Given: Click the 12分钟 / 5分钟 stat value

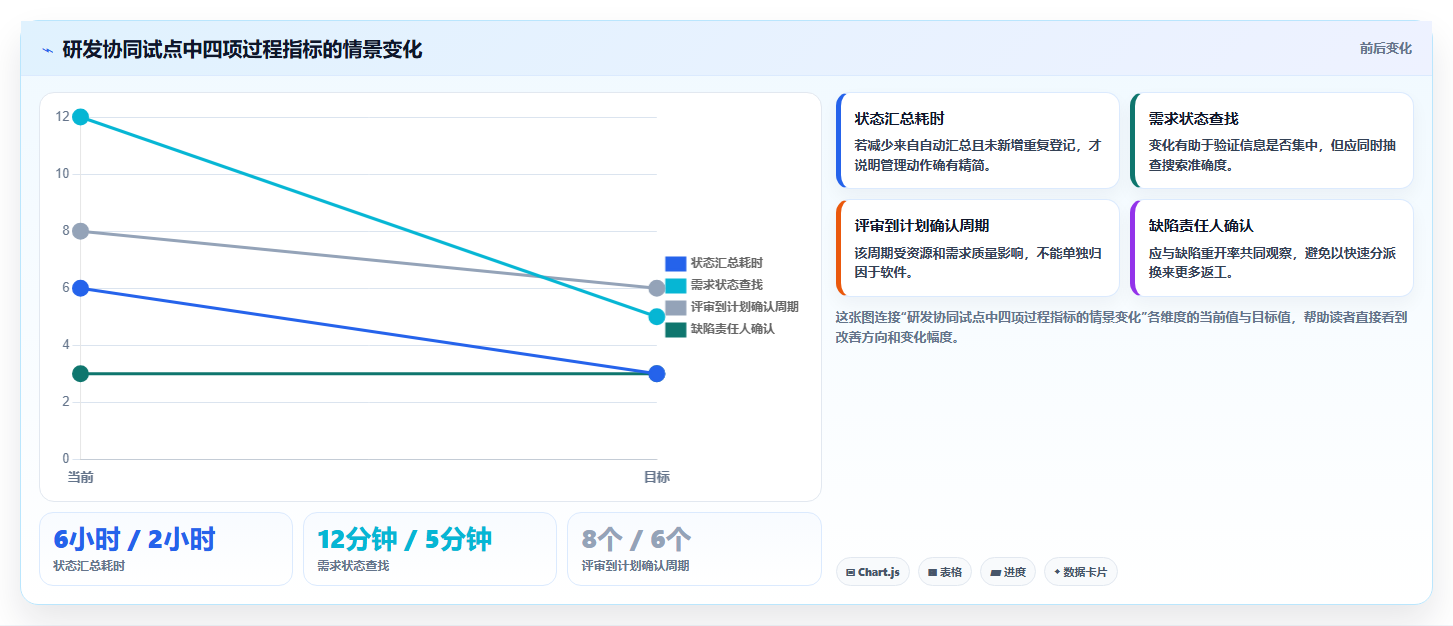Looking at the screenshot, I should point(404,539).
